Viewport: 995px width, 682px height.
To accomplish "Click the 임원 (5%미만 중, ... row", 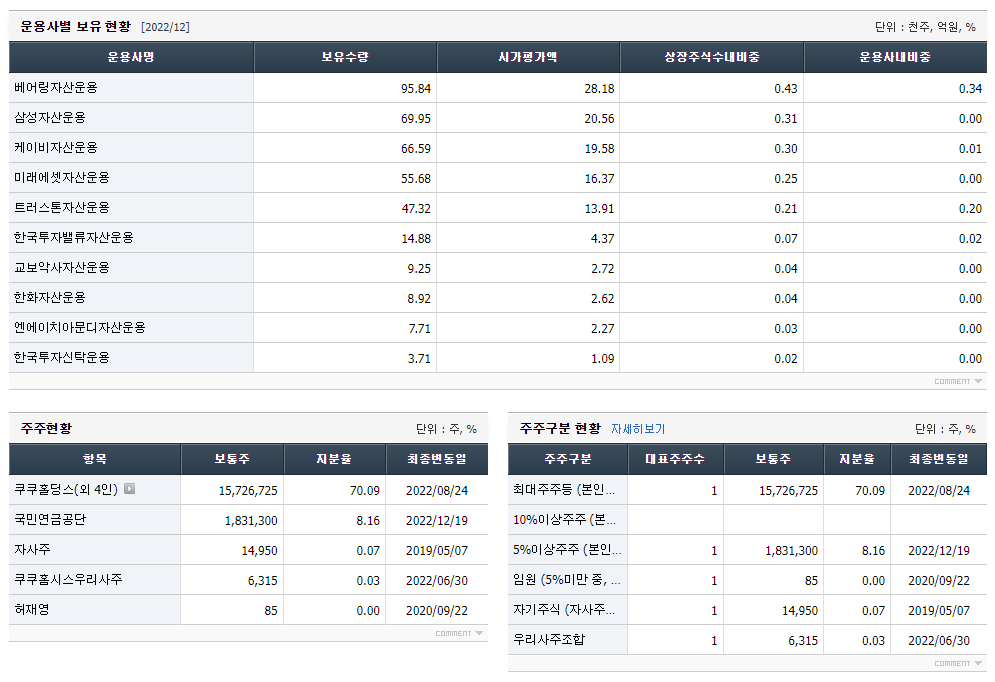I will tap(747, 579).
